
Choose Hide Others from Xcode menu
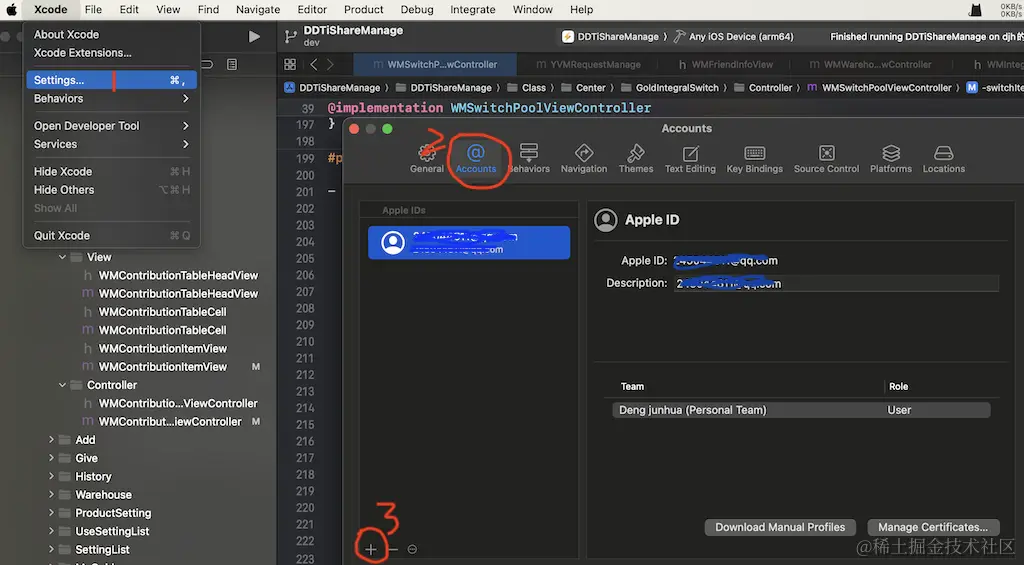coord(111,190)
